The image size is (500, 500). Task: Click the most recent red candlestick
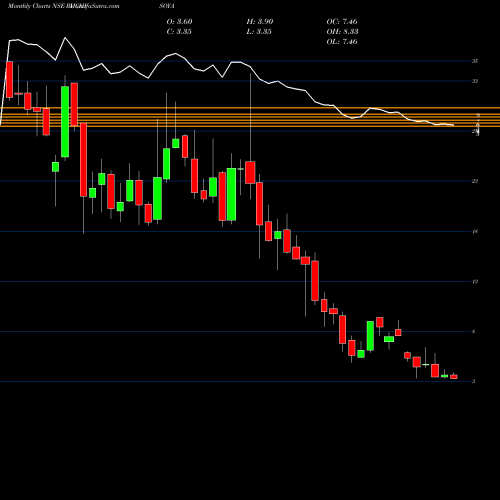[454, 377]
